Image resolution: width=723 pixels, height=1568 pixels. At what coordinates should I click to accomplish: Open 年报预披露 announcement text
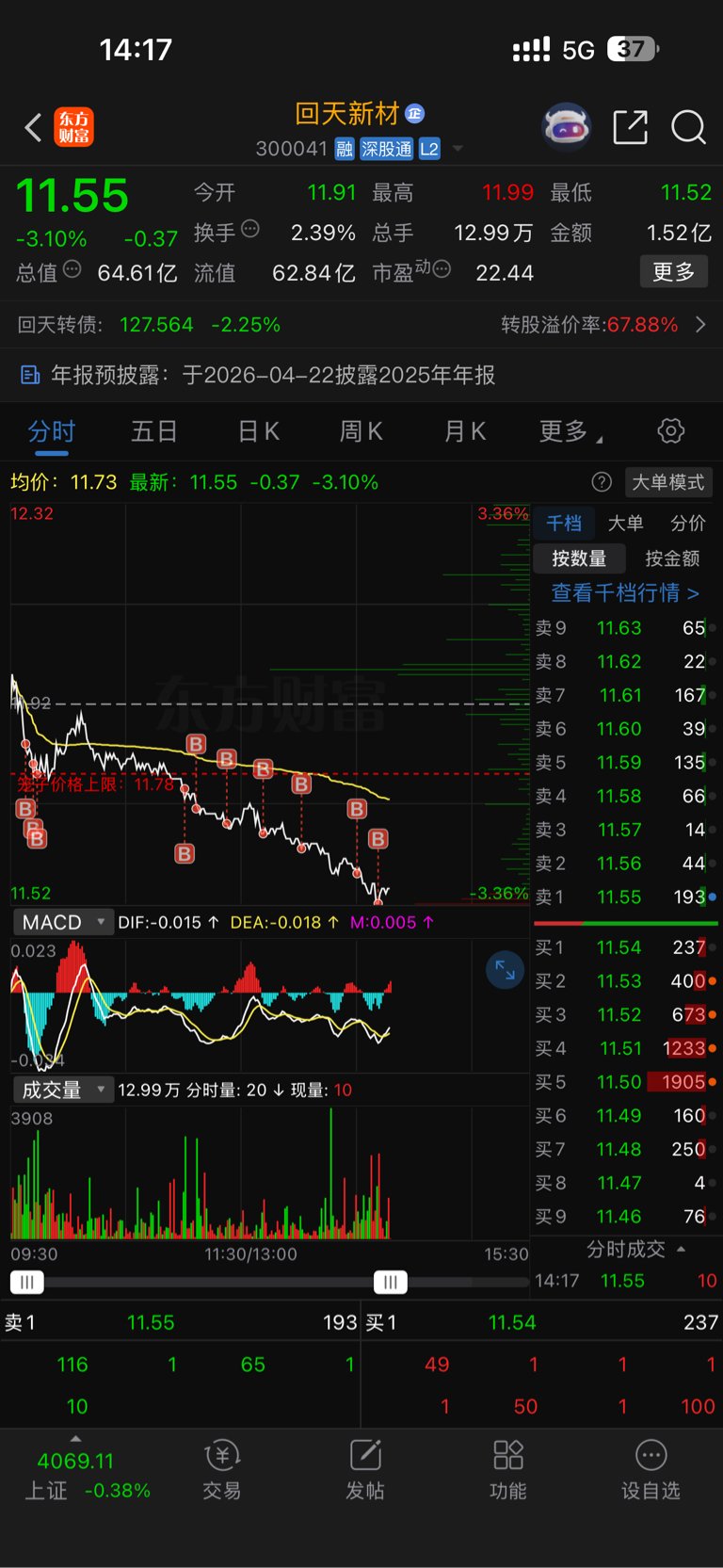pyautogui.click(x=273, y=375)
